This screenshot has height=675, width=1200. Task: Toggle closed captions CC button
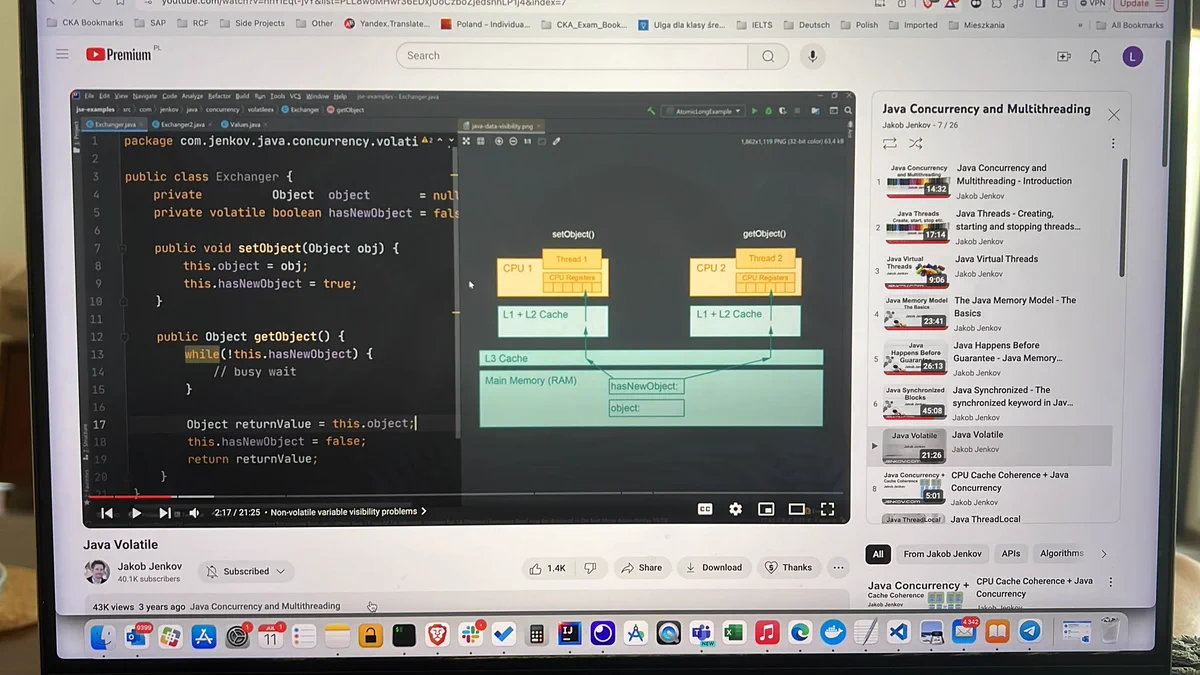(705, 509)
